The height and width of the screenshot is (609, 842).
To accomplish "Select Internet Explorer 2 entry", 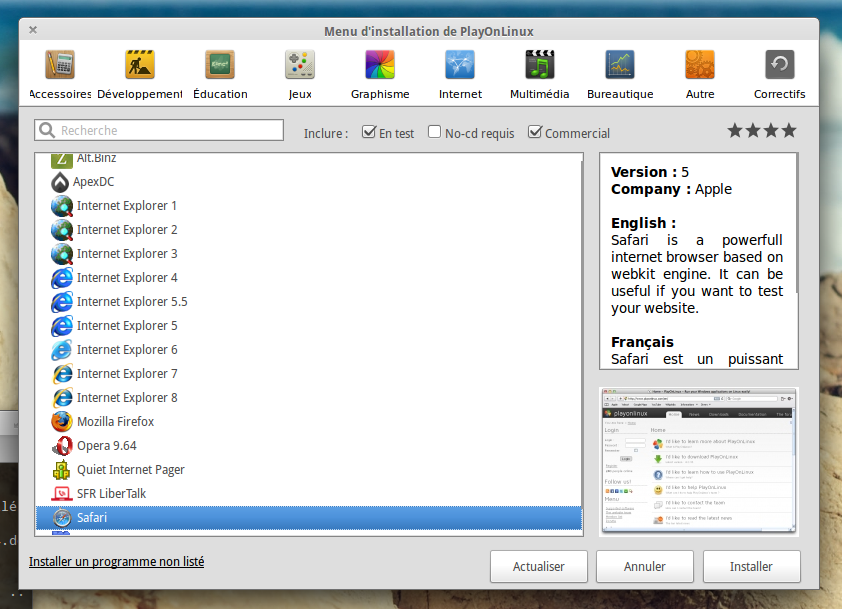I will click(x=309, y=230).
